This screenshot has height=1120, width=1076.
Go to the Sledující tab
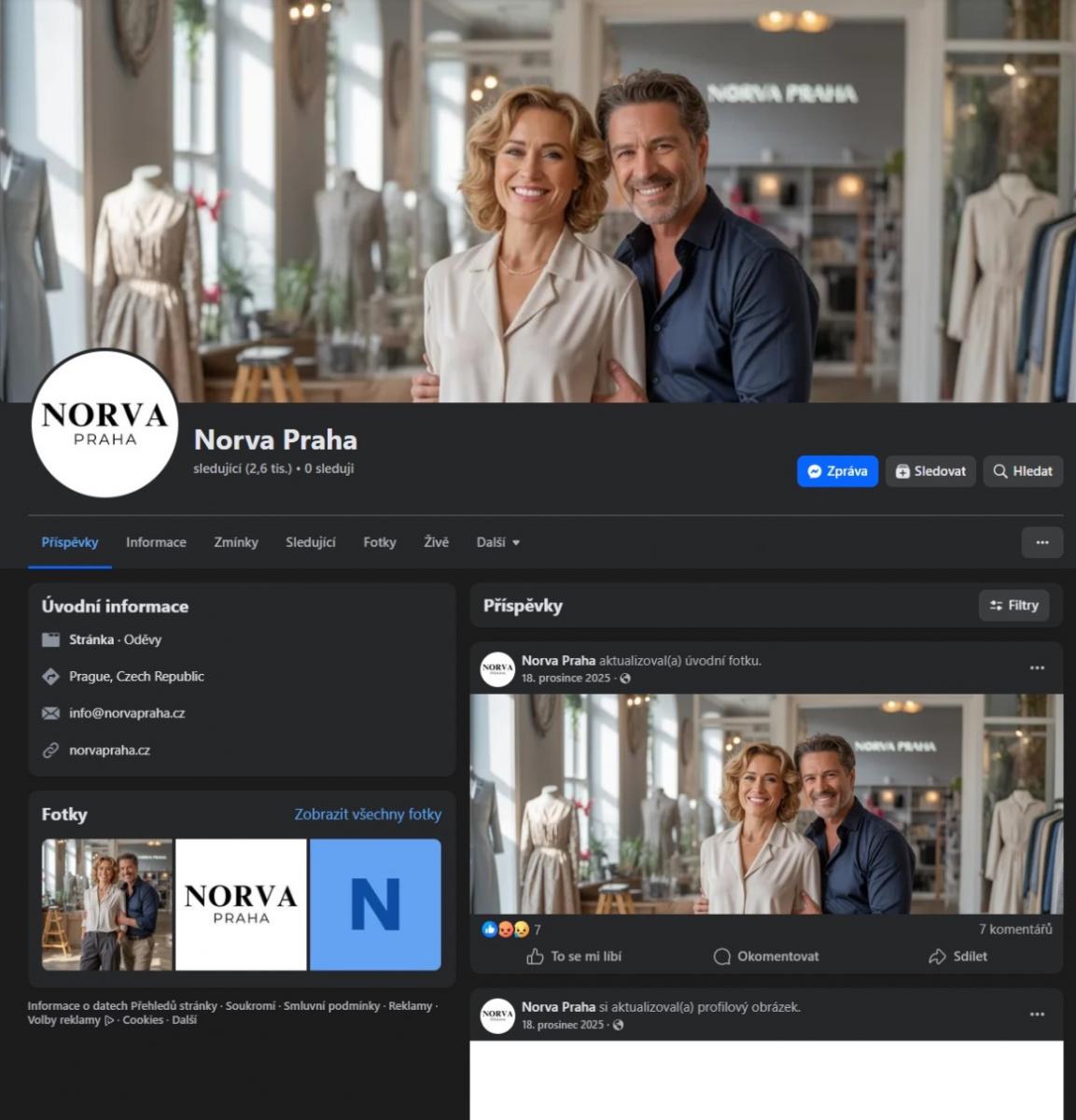(x=310, y=542)
